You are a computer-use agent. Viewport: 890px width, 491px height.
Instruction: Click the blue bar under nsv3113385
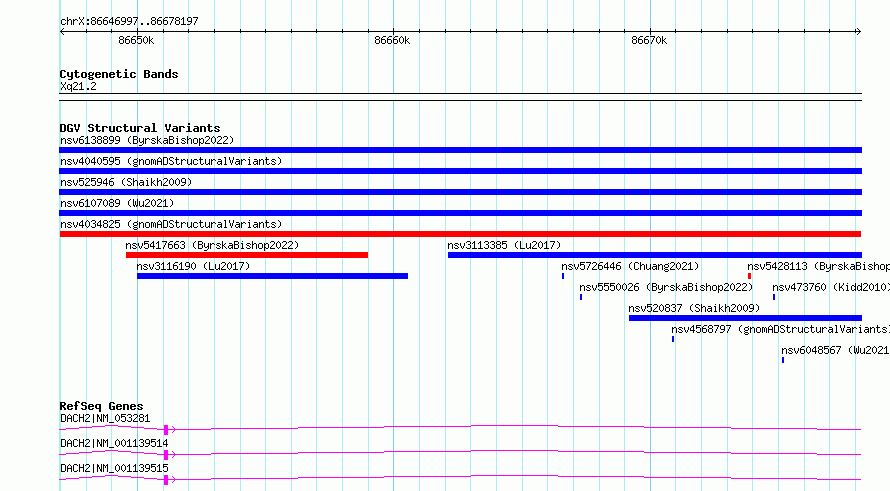tap(655, 255)
